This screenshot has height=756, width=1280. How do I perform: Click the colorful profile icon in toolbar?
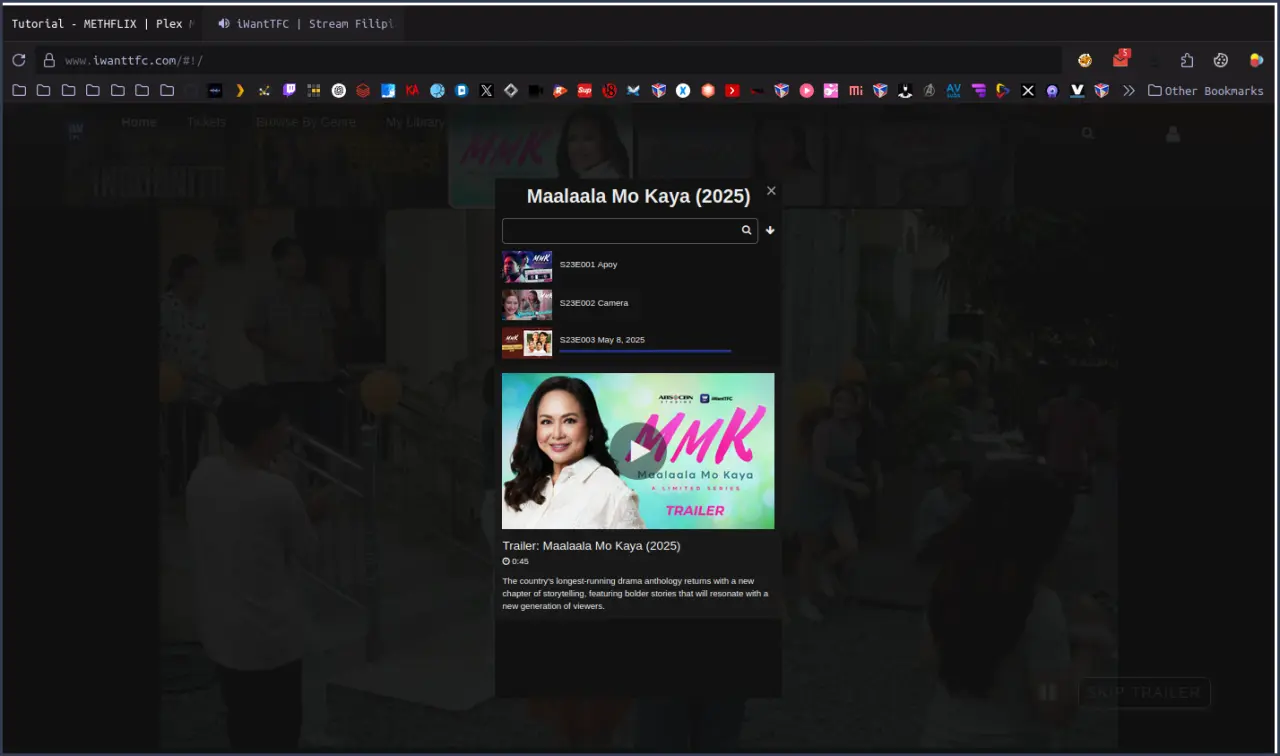pyautogui.click(x=1257, y=60)
